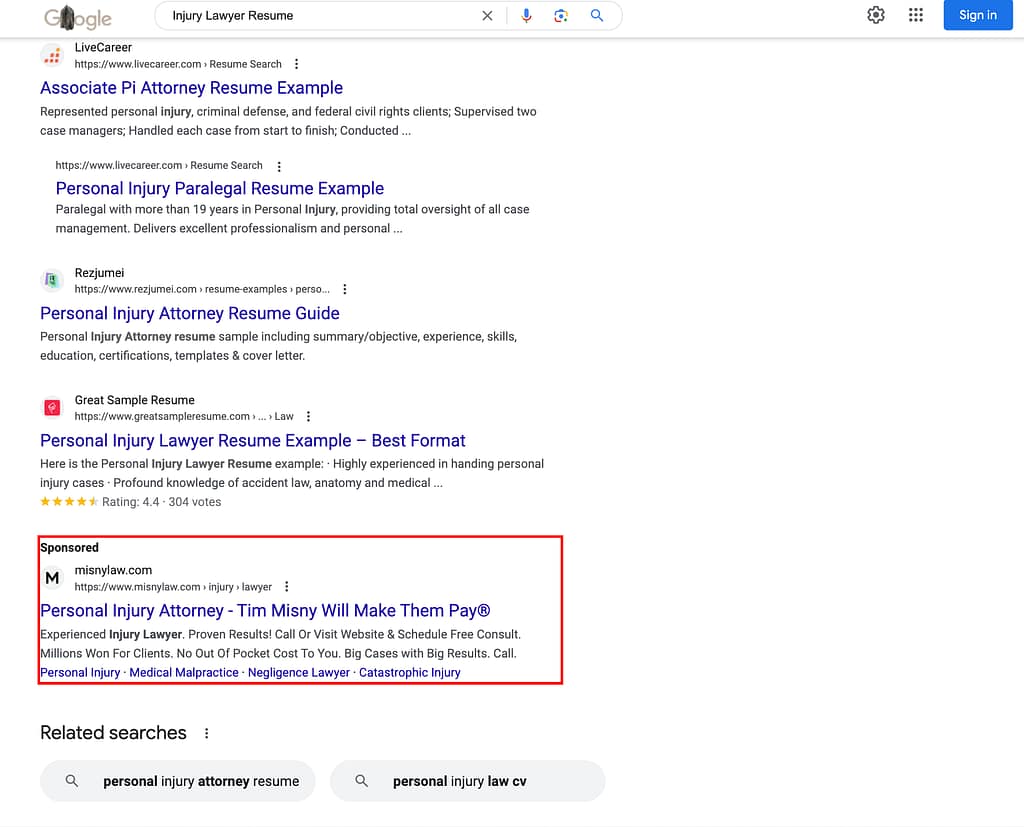Click the Catastrophic Injury sitelink
This screenshot has width=1024, height=827.
[x=409, y=673]
